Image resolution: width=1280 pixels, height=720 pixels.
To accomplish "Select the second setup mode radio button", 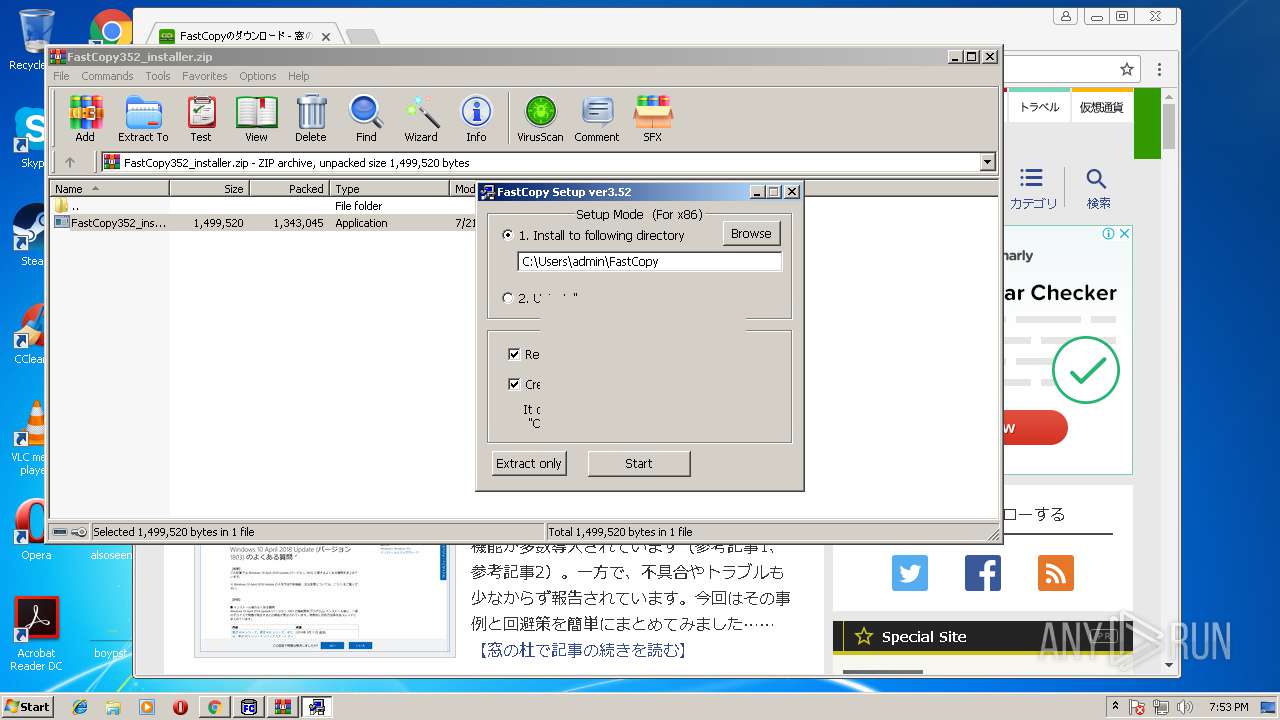I will (508, 298).
